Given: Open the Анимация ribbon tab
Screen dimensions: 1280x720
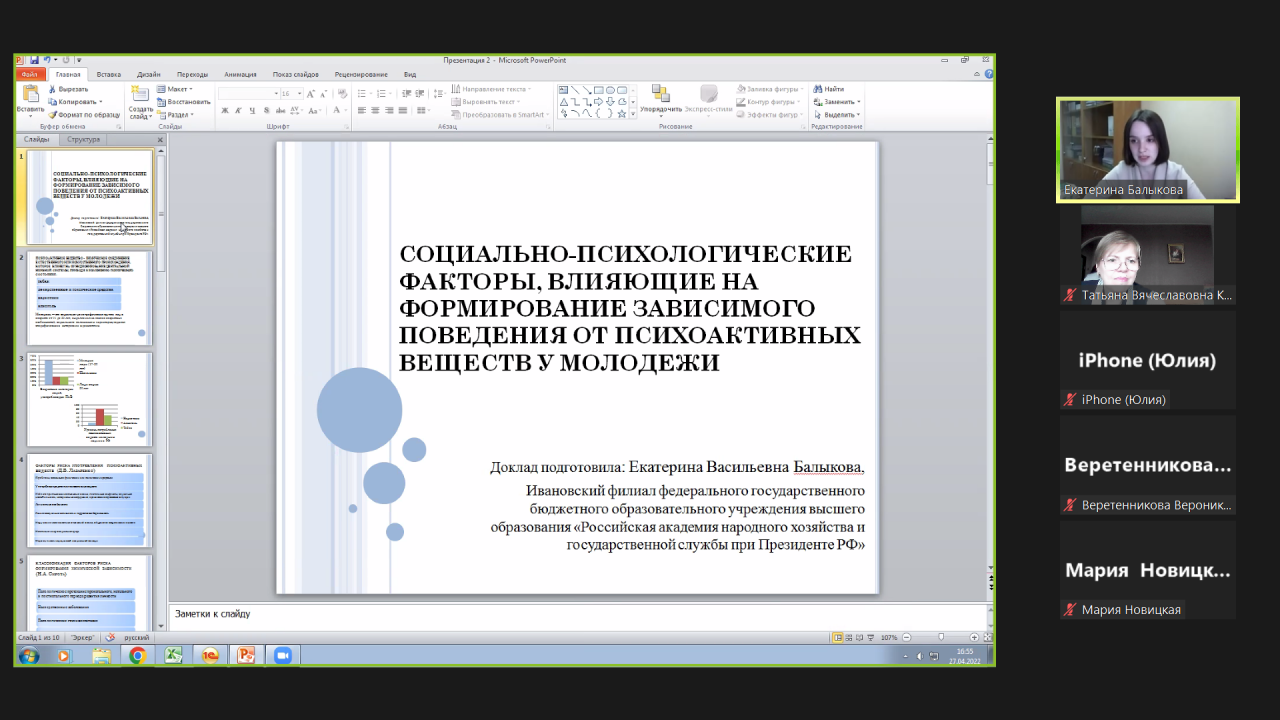Looking at the screenshot, I should pos(240,74).
